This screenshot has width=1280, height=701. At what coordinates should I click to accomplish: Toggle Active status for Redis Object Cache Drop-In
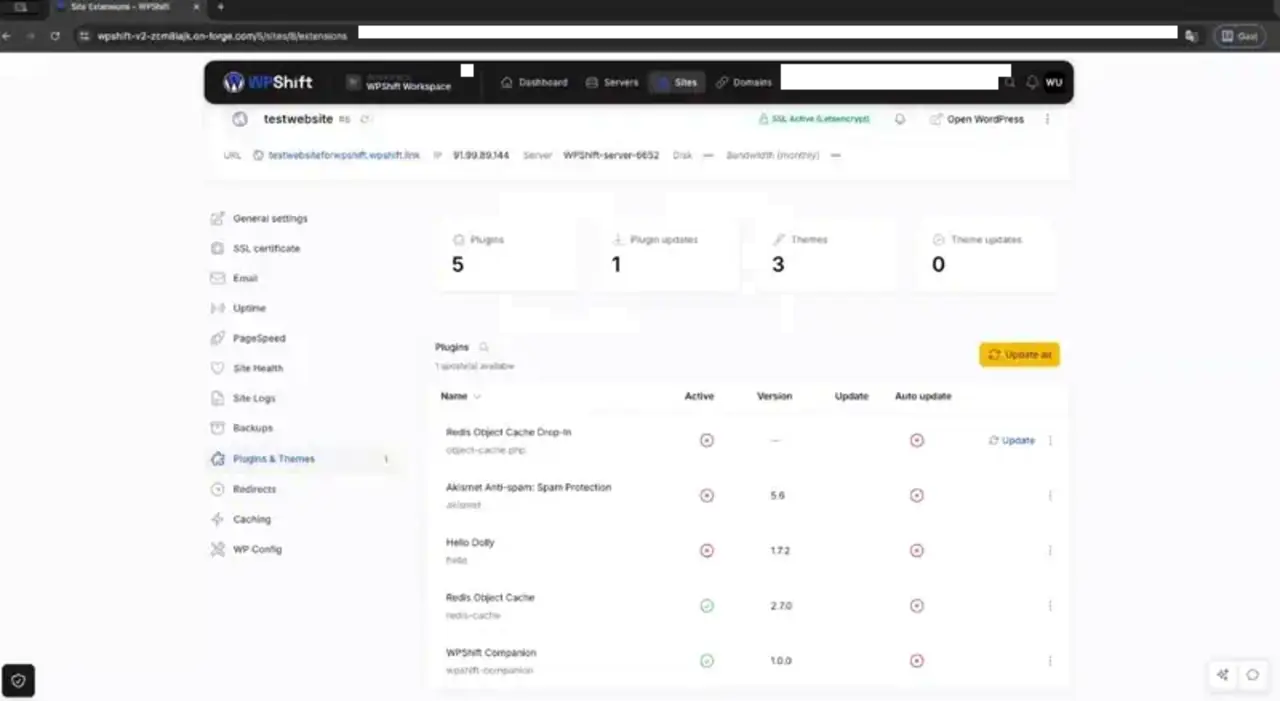(x=707, y=440)
